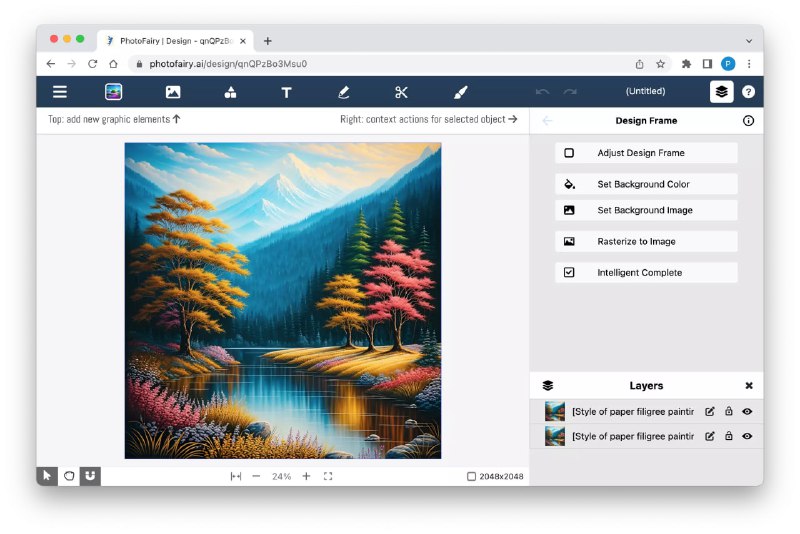Image resolution: width=800 pixels, height=534 pixels.
Task: Lock the first layer
Action: pyautogui.click(x=728, y=411)
